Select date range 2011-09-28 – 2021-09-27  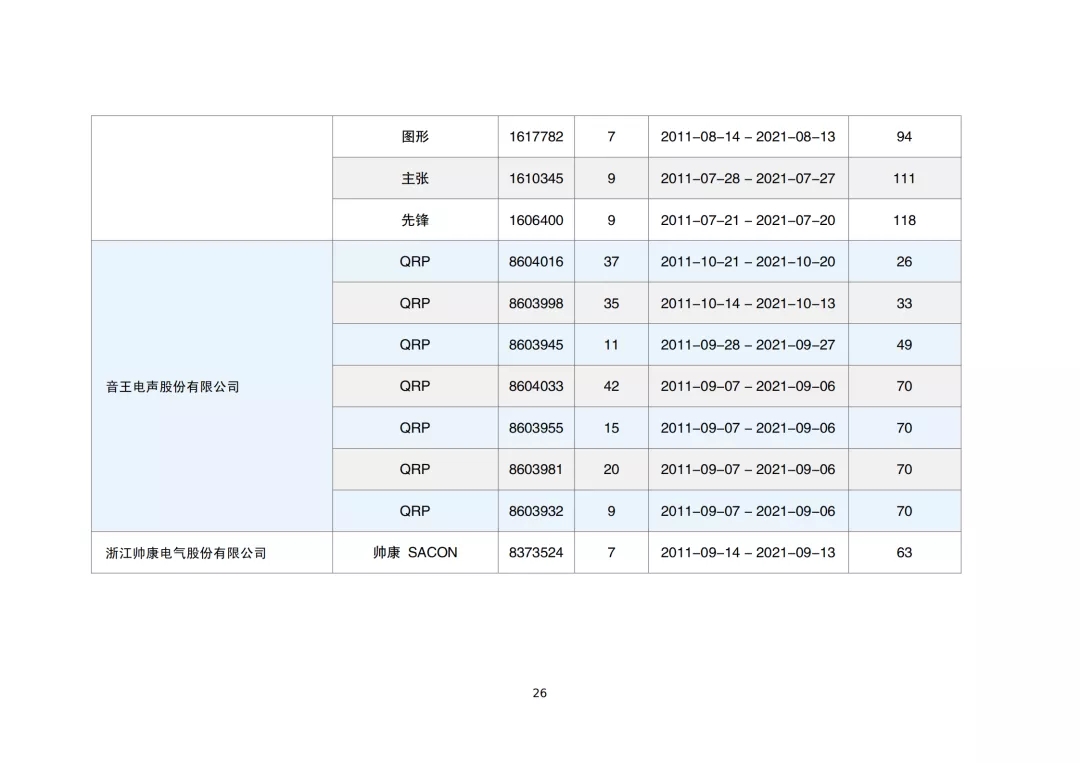coord(748,344)
